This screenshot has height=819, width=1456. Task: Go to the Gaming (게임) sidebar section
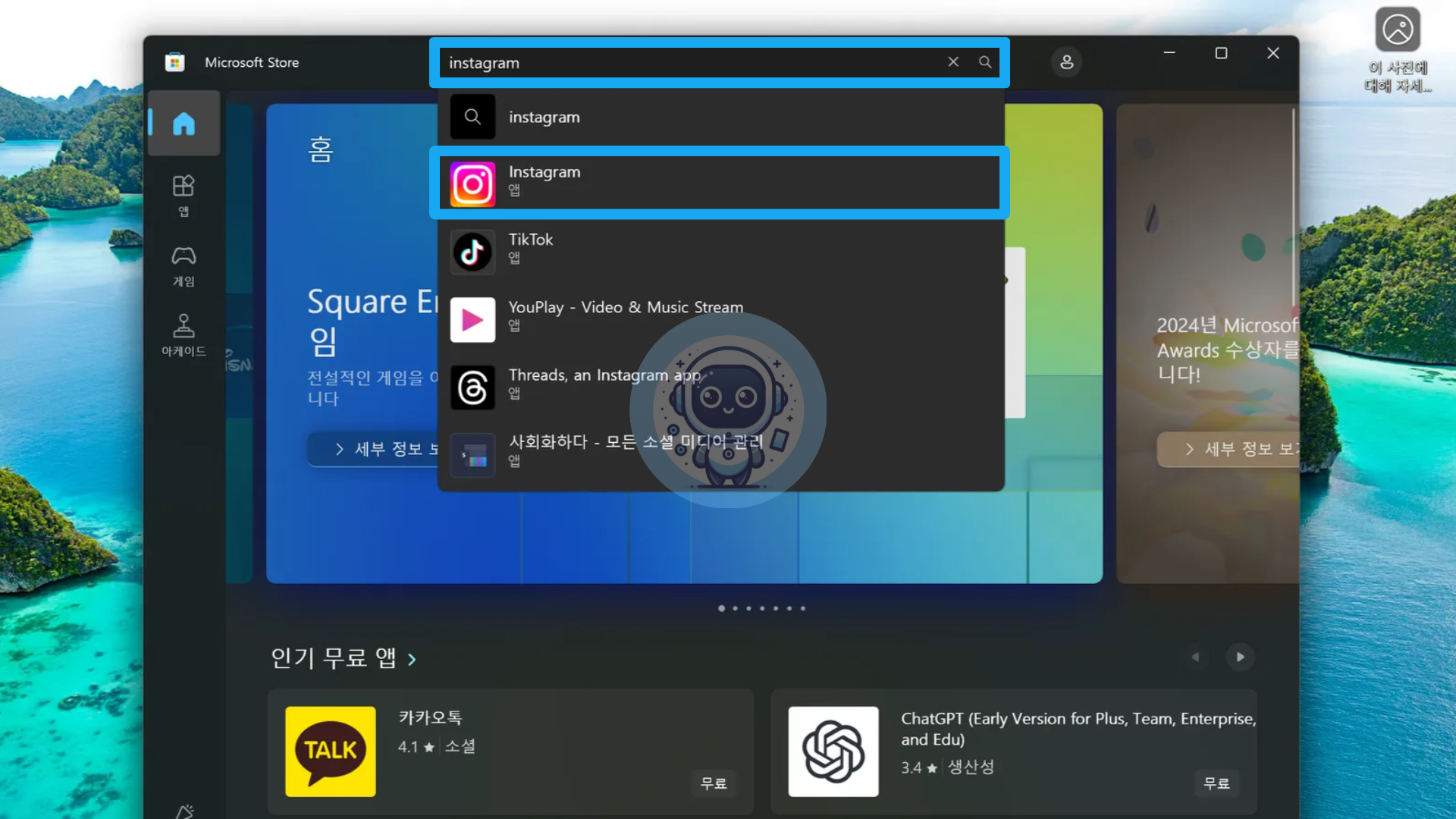(184, 265)
